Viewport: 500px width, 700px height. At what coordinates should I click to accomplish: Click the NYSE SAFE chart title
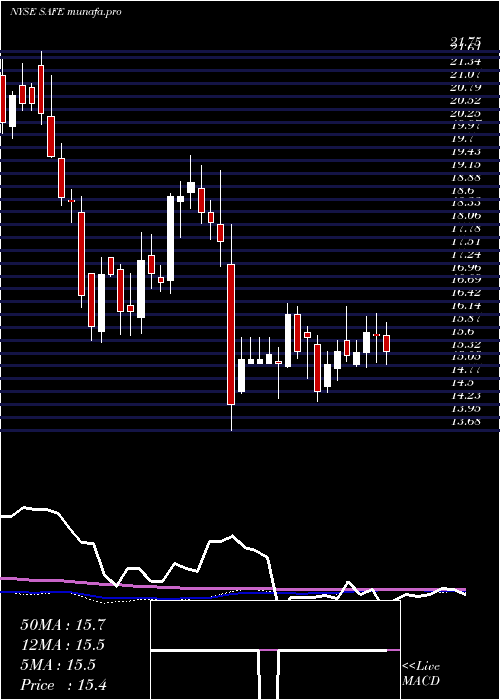point(66,12)
